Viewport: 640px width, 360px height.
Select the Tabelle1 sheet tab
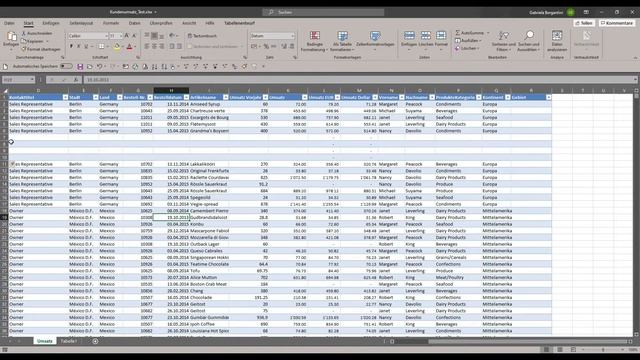pos(69,341)
